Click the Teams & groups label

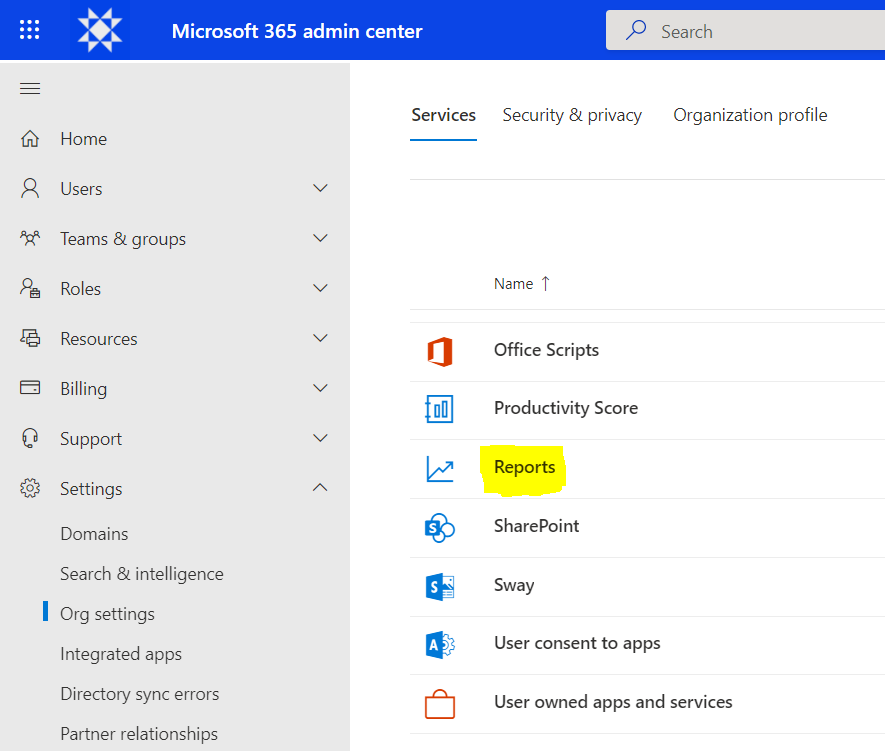123,239
